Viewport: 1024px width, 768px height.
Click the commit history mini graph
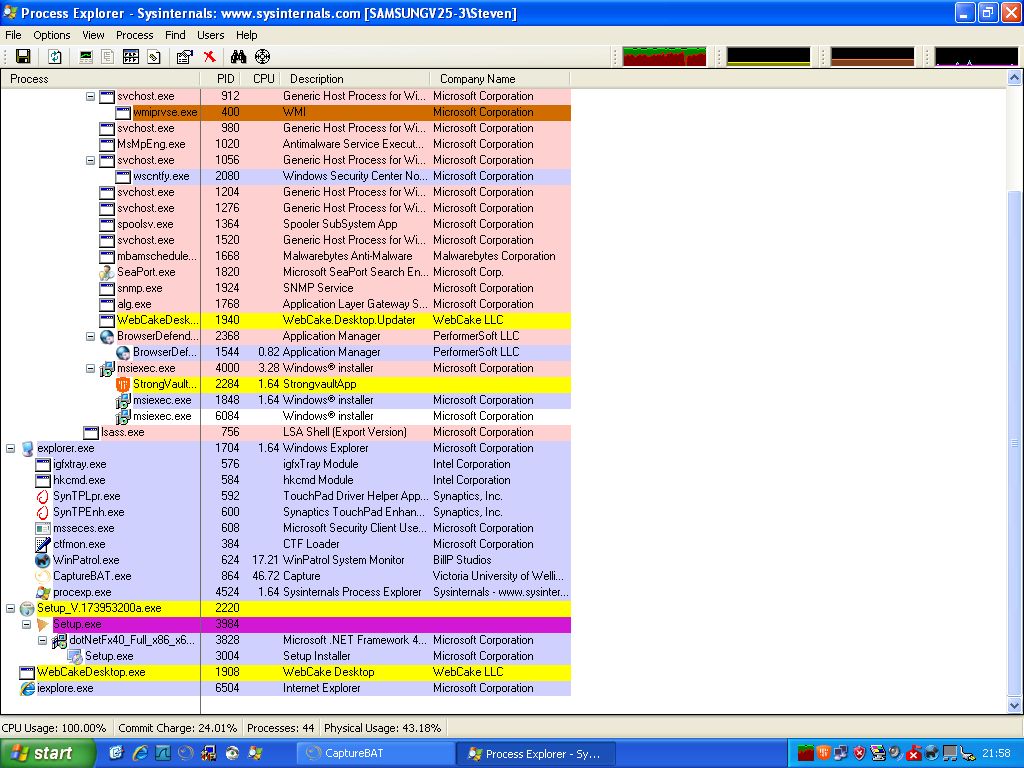pos(768,56)
